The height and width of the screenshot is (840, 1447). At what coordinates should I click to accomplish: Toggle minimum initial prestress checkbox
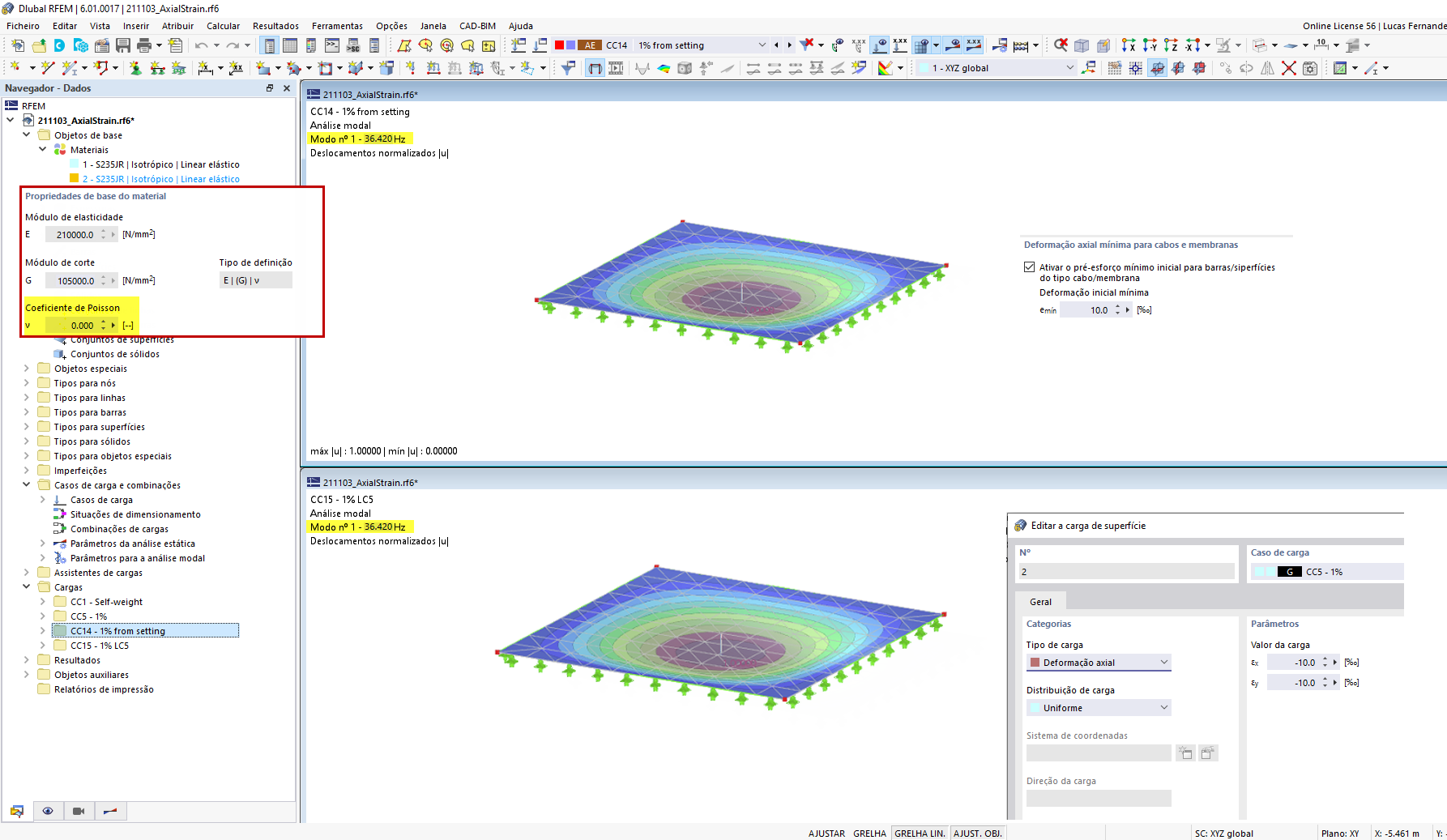click(1029, 267)
